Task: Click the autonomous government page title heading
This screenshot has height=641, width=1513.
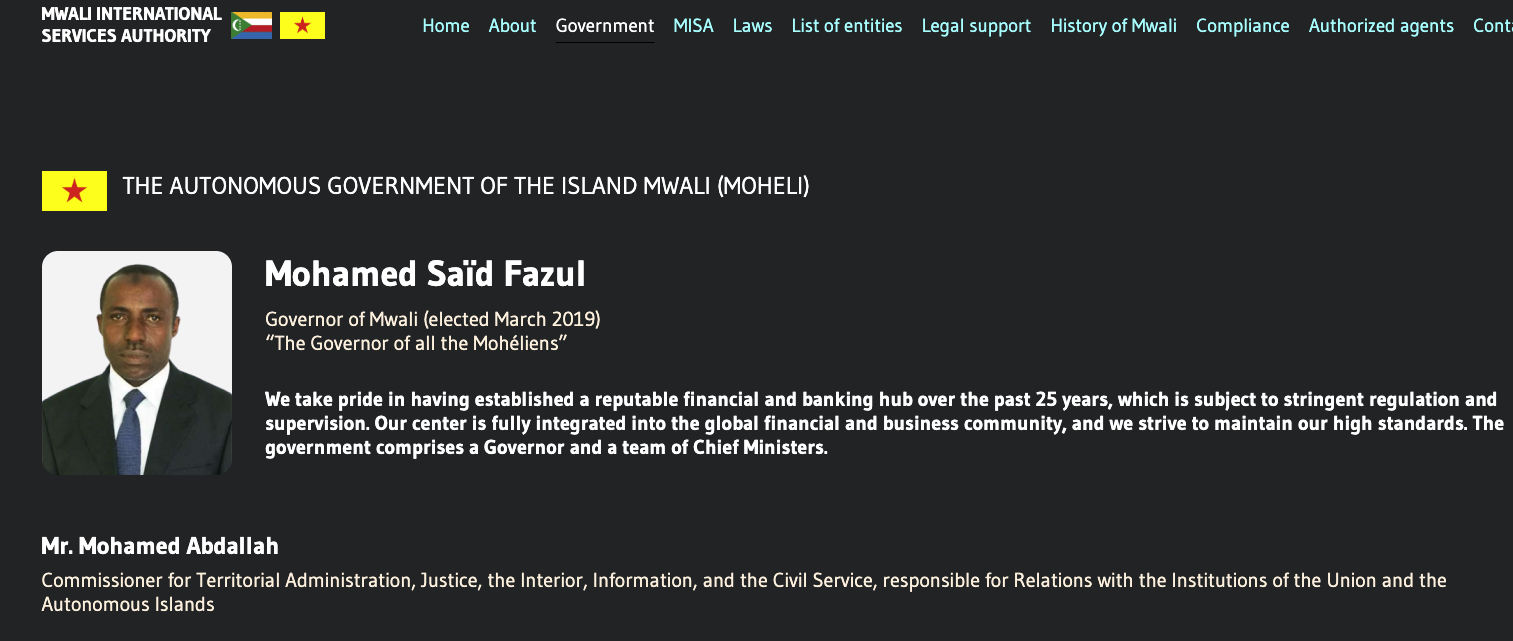Action: 465,186
